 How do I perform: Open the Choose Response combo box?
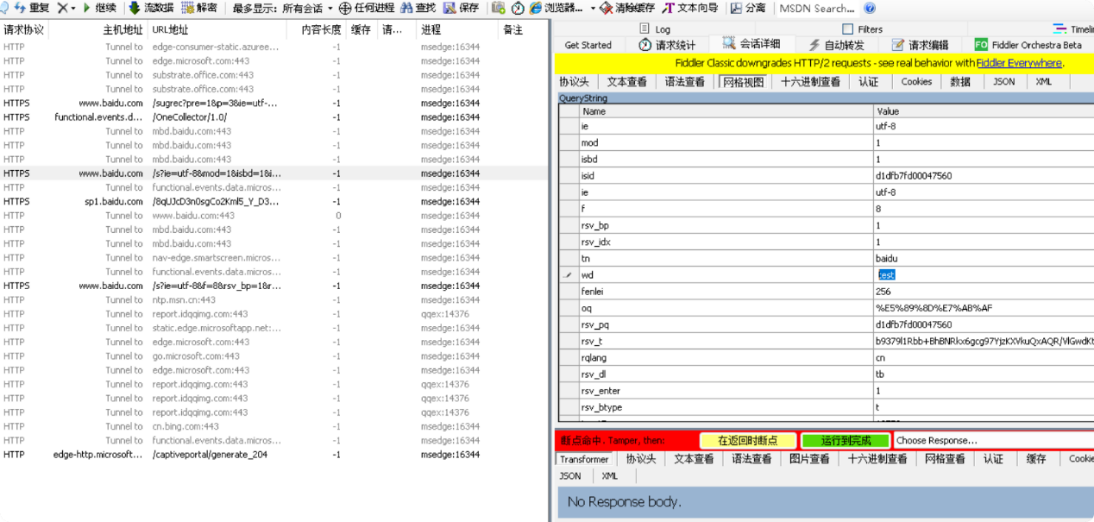994,441
